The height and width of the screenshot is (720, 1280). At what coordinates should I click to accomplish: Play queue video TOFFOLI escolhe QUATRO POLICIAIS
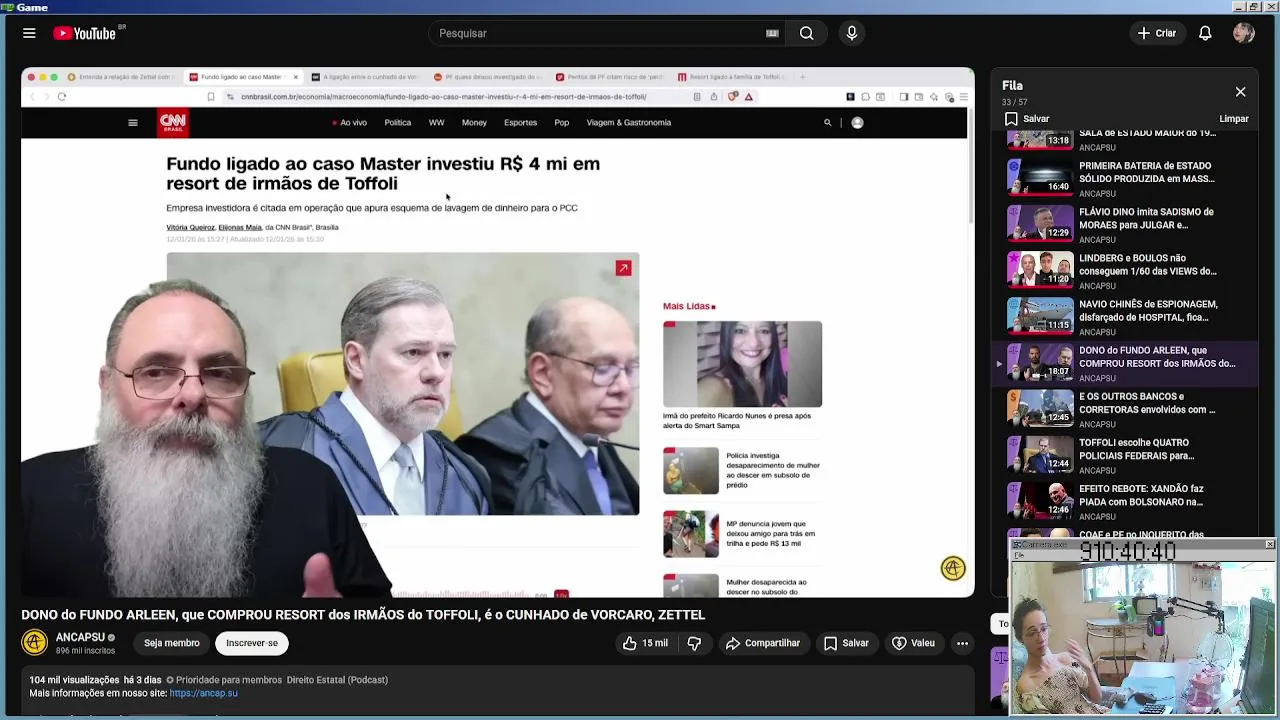coord(1125,455)
